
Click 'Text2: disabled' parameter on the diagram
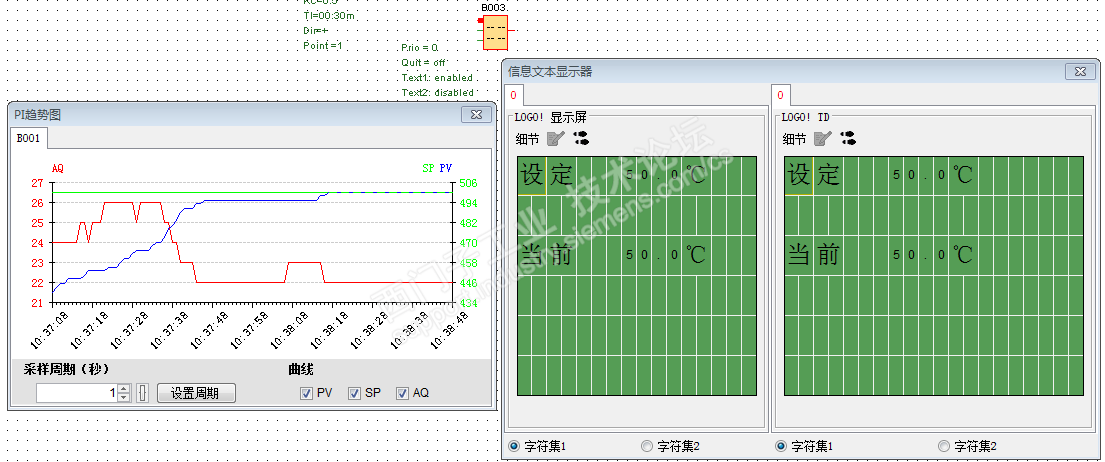438,92
